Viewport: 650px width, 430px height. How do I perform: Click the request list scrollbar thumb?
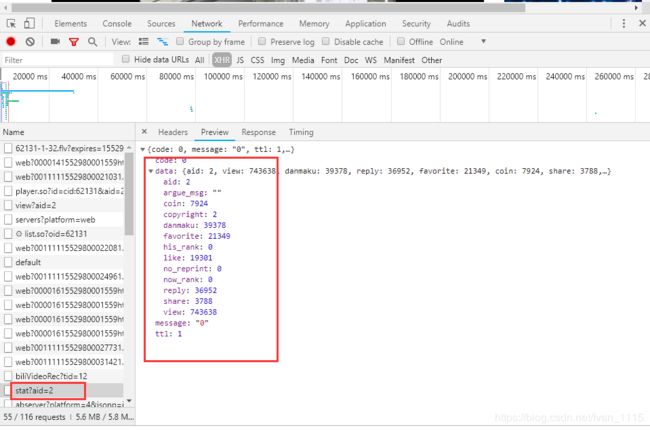point(129,194)
